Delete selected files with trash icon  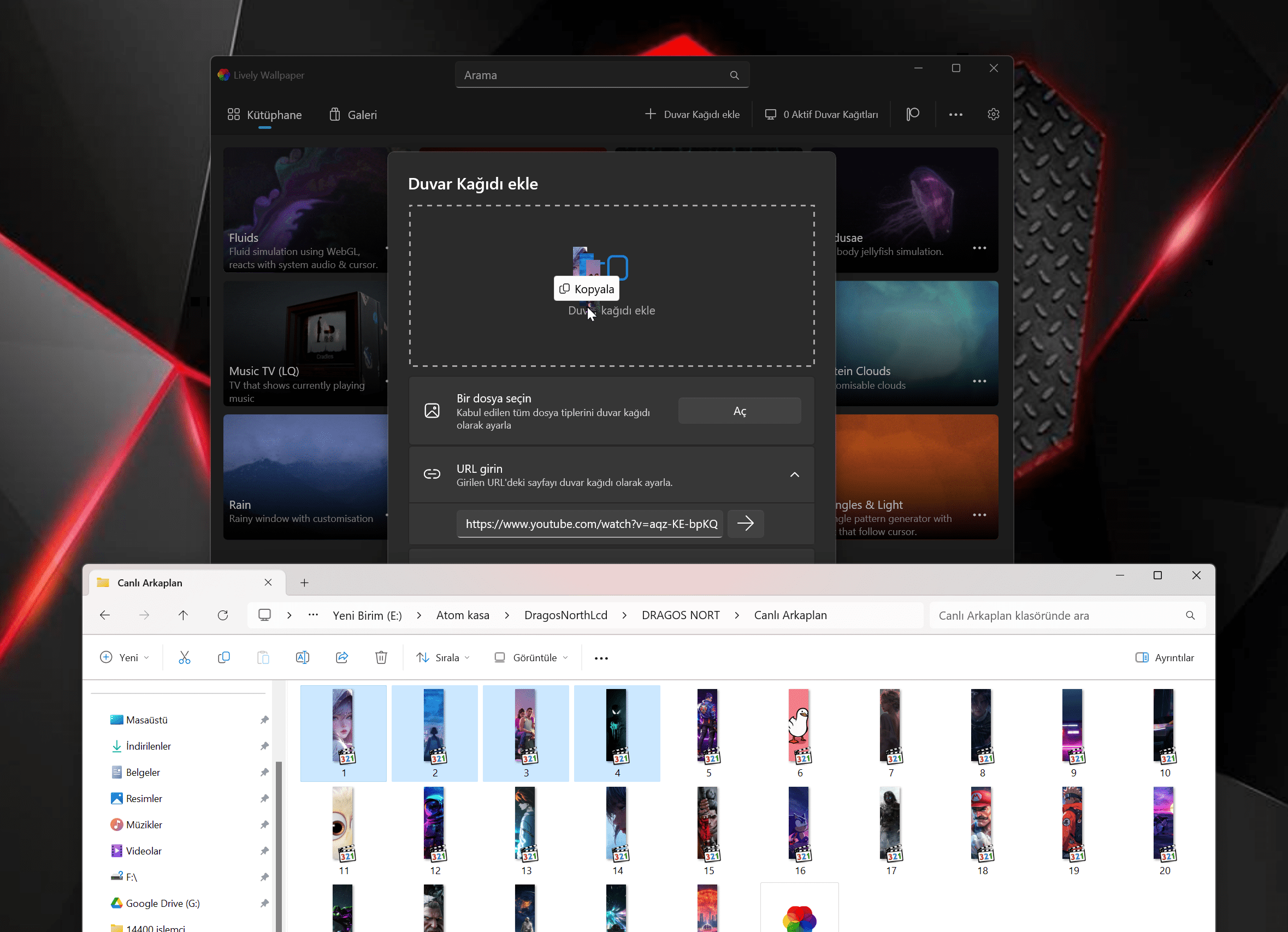pos(381,657)
